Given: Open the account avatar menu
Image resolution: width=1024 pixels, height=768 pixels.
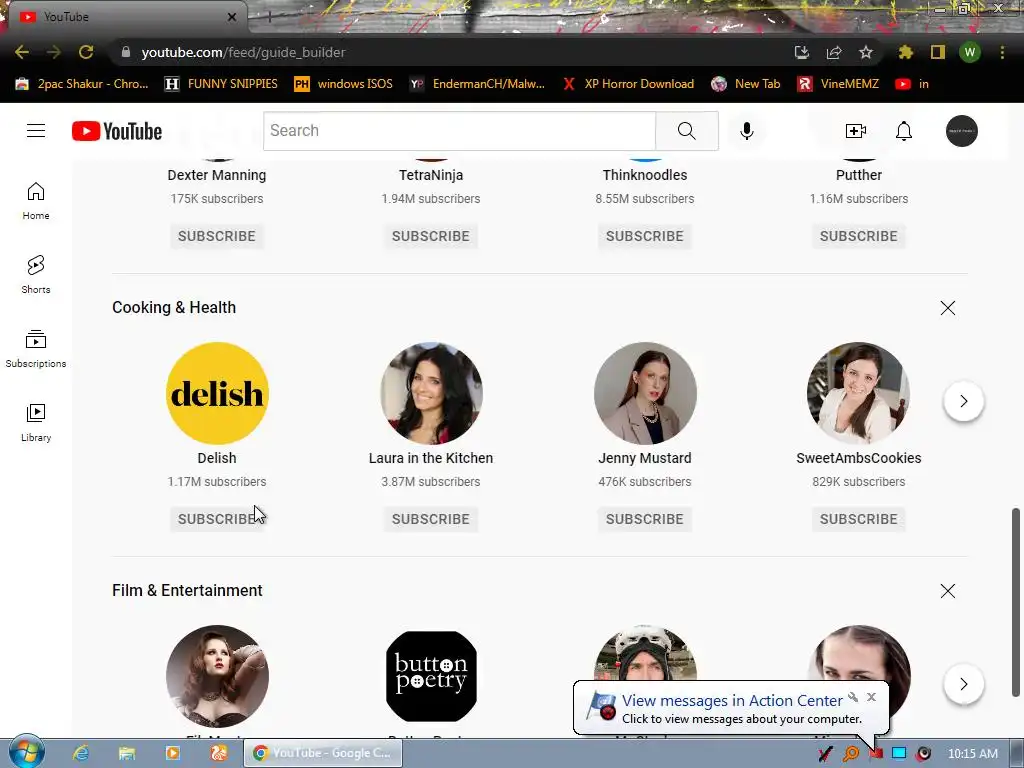Looking at the screenshot, I should [x=962, y=131].
